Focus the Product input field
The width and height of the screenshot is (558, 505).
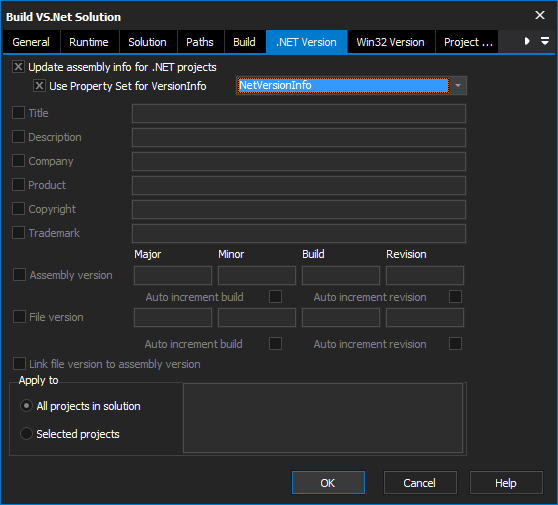coord(299,185)
